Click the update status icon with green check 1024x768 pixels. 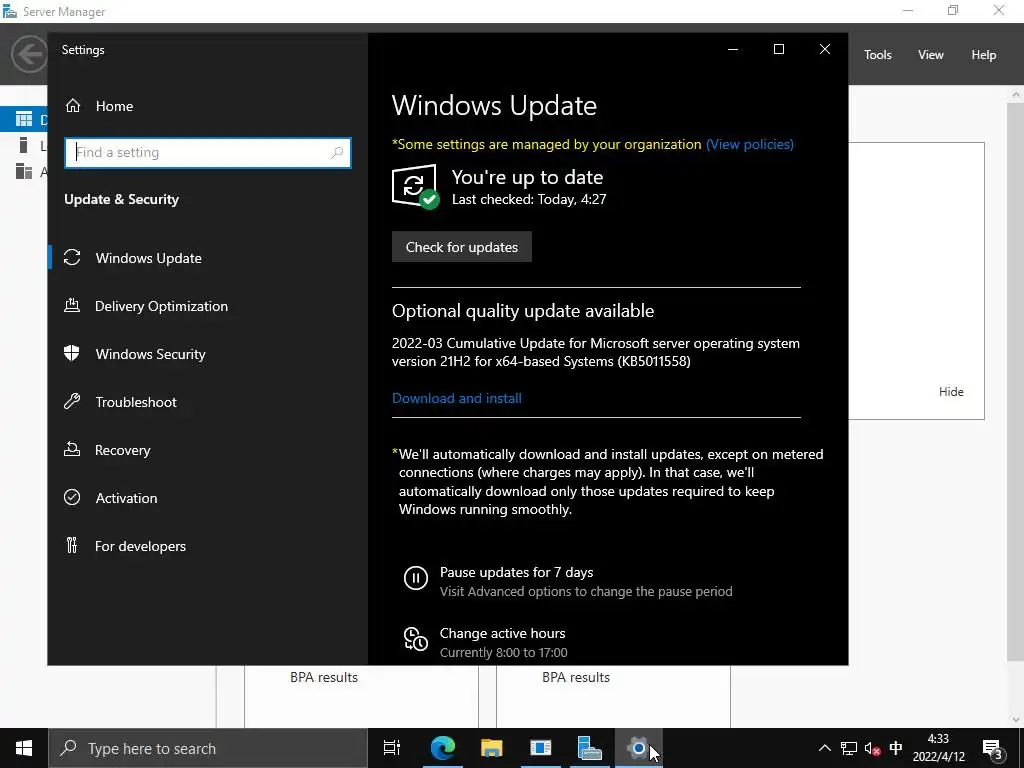pos(415,187)
